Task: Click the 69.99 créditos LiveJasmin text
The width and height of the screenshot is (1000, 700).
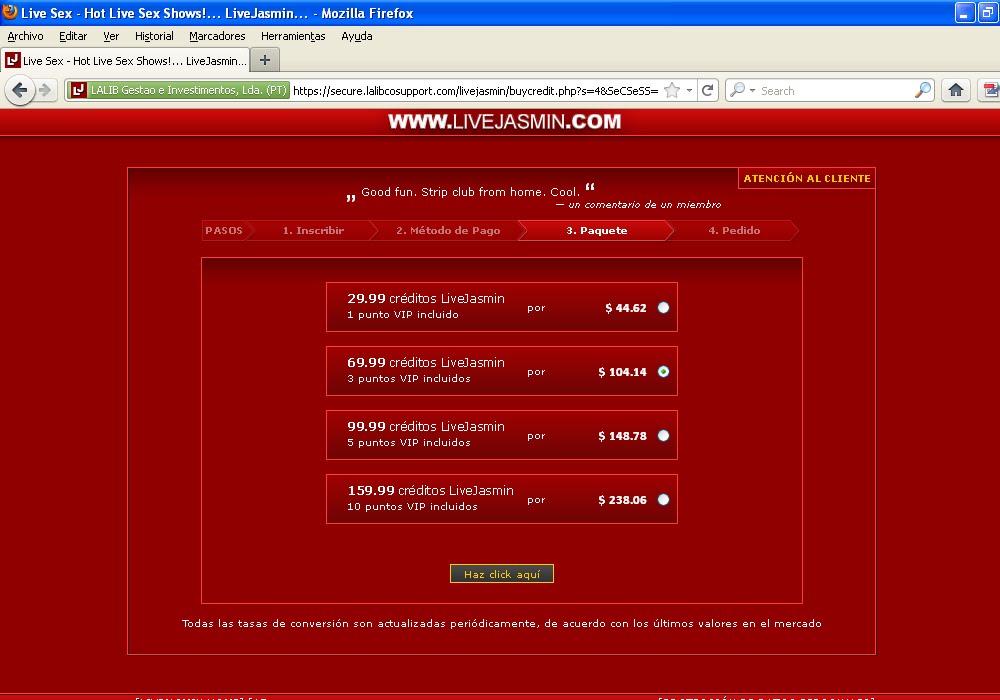Action: 426,362
